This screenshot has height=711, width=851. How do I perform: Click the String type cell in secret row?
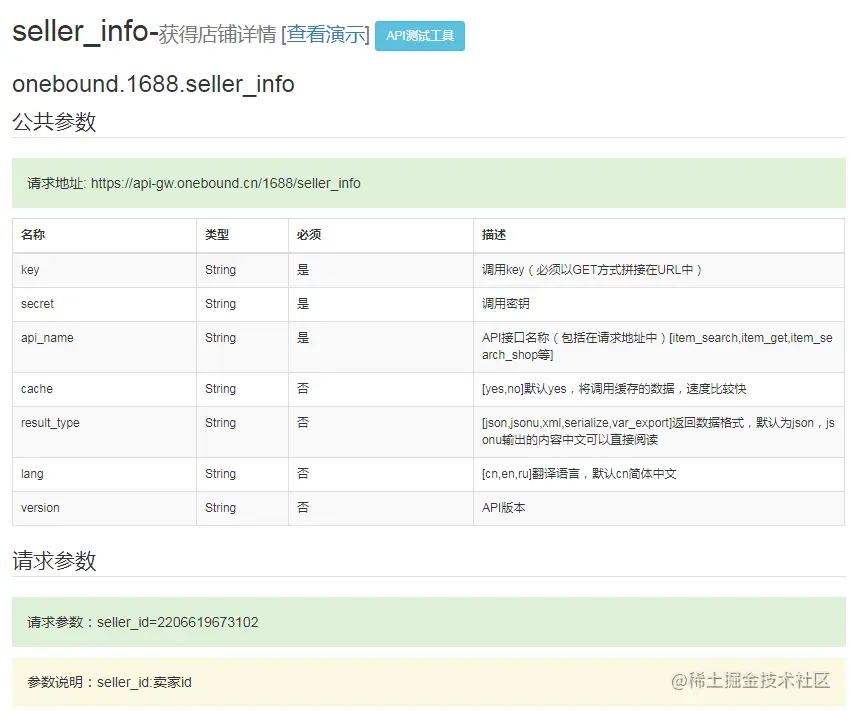pyautogui.click(x=242, y=304)
